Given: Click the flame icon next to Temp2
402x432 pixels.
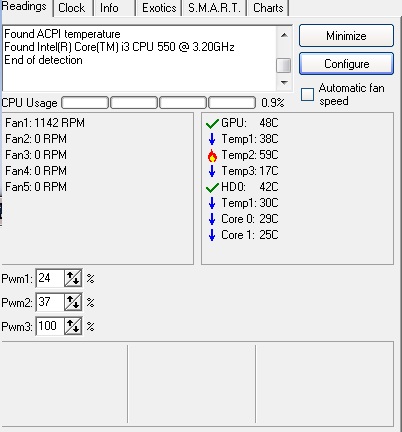Looking at the screenshot, I should click(x=212, y=156).
